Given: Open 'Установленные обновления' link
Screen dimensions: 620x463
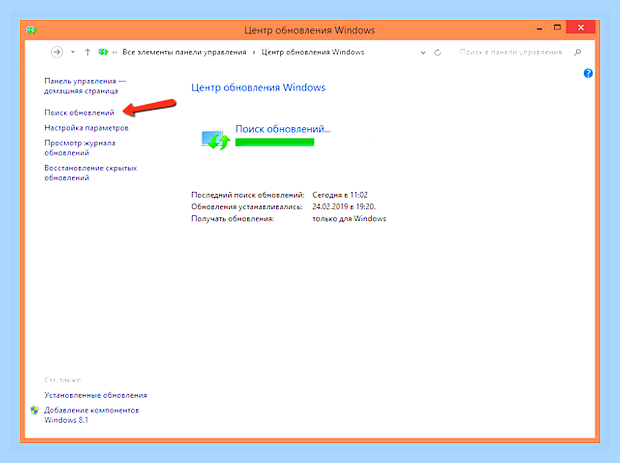Looking at the screenshot, I should tap(96, 395).
